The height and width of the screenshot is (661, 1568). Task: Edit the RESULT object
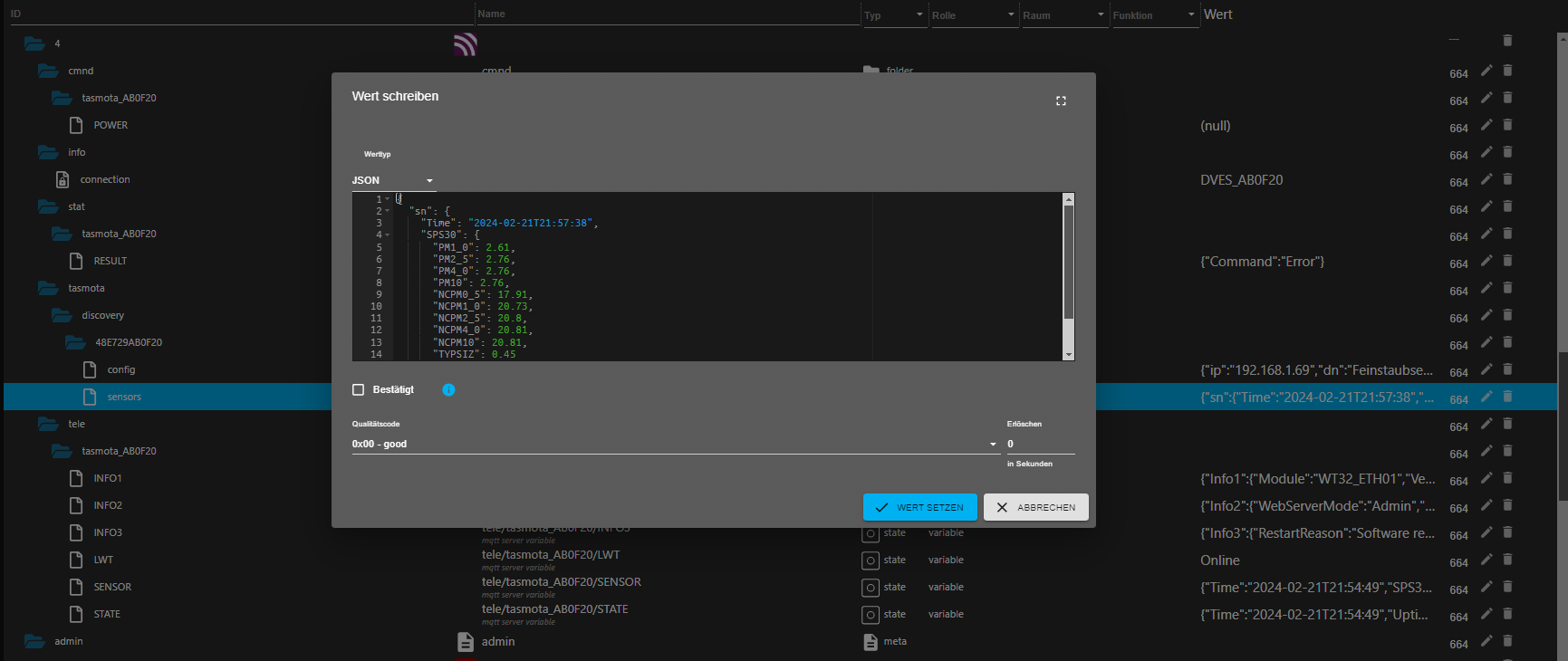[x=1486, y=261]
